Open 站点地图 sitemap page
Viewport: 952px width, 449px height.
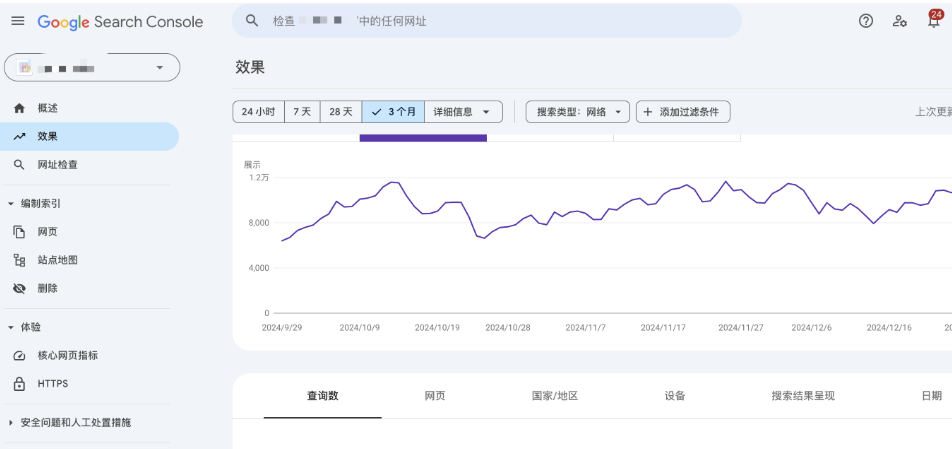tap(57, 260)
